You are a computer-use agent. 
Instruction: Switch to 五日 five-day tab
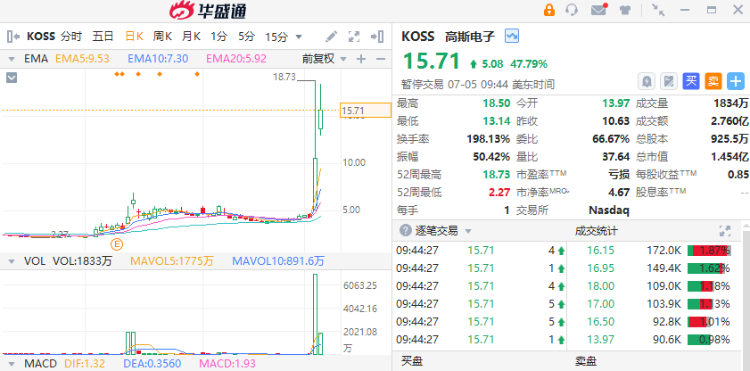(103, 36)
